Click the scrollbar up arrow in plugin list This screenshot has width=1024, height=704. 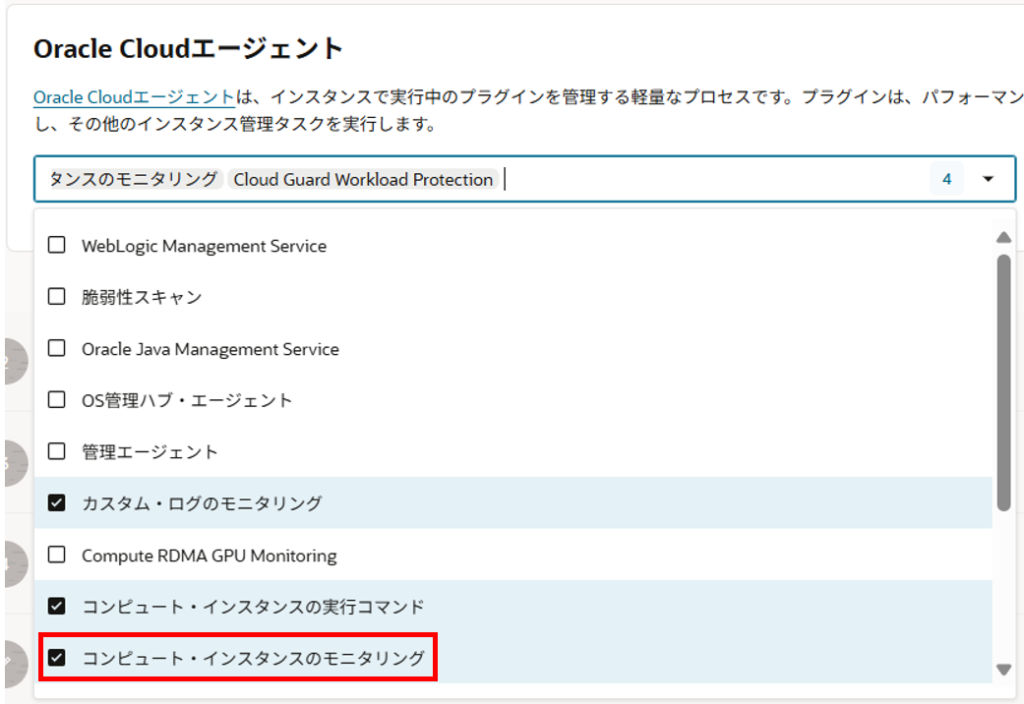1003,237
